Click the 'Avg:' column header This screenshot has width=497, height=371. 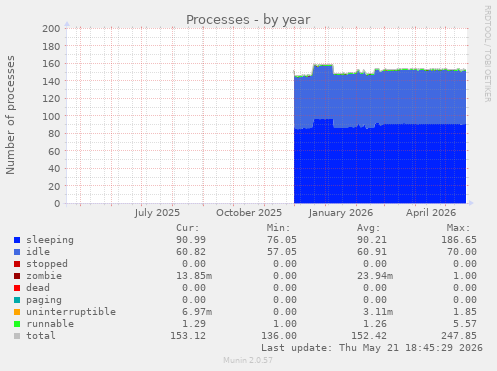(369, 228)
